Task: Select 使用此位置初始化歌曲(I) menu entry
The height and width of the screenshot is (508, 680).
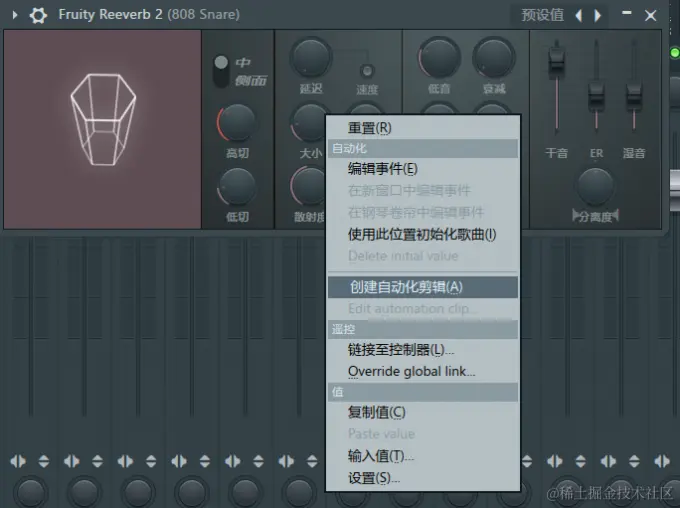Action: (x=423, y=235)
